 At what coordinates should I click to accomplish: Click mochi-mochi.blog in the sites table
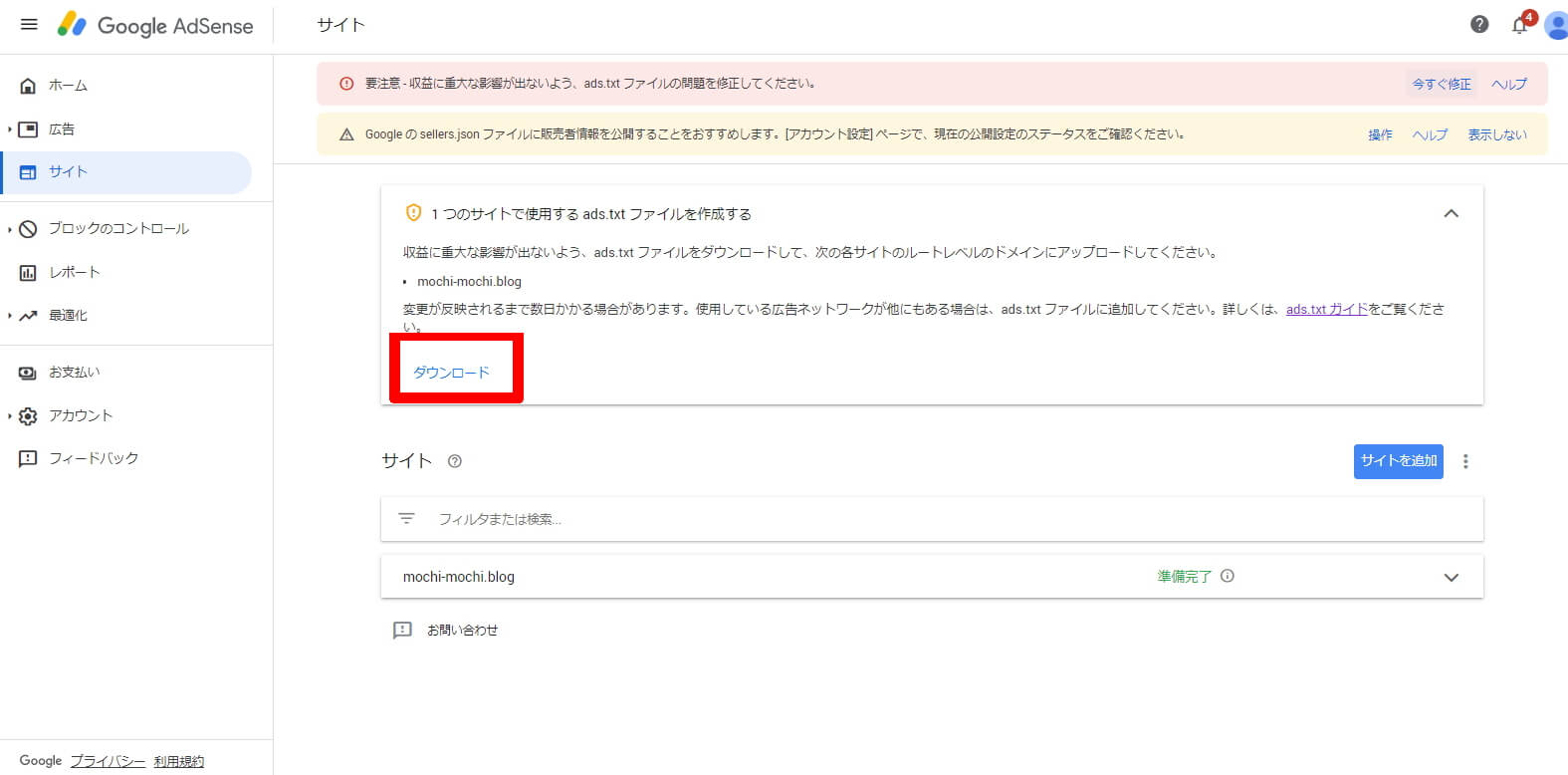(x=459, y=577)
